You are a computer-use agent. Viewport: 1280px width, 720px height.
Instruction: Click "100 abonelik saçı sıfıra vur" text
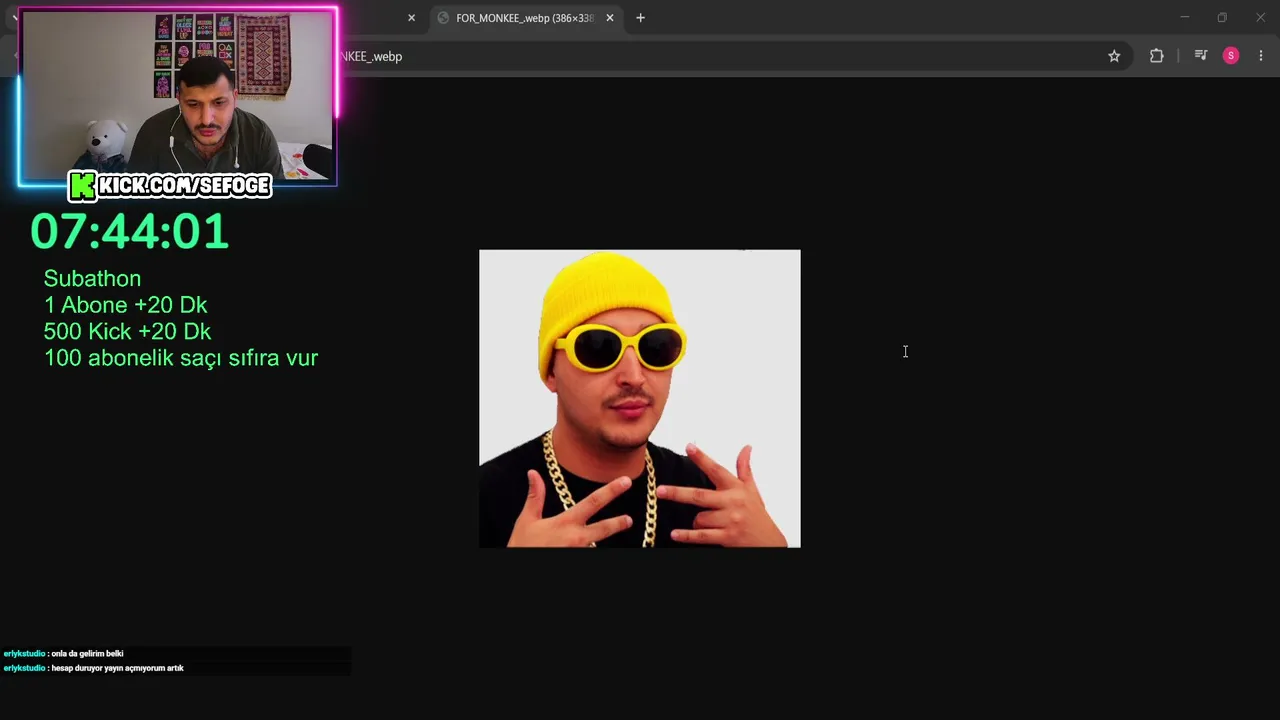point(181,358)
